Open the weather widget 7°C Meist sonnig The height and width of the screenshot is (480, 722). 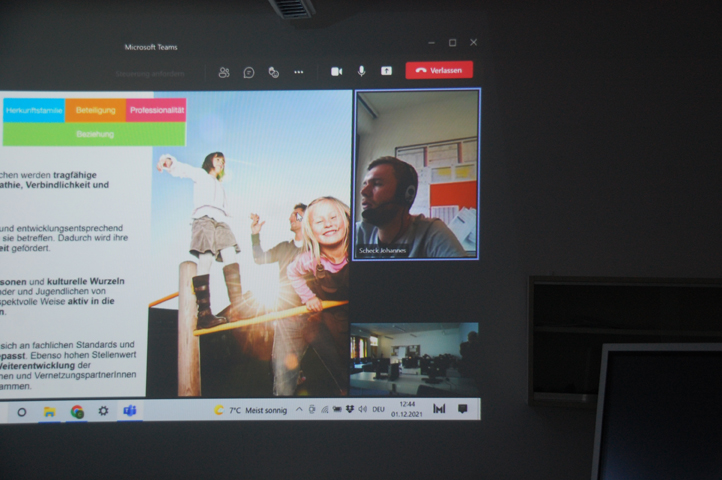(x=251, y=410)
